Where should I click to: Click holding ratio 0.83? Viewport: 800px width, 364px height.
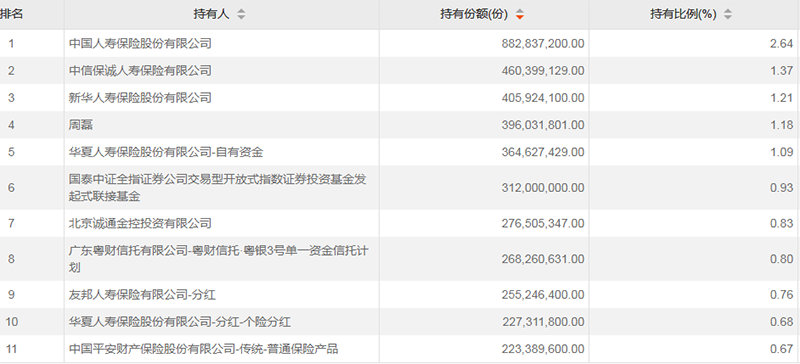point(782,223)
